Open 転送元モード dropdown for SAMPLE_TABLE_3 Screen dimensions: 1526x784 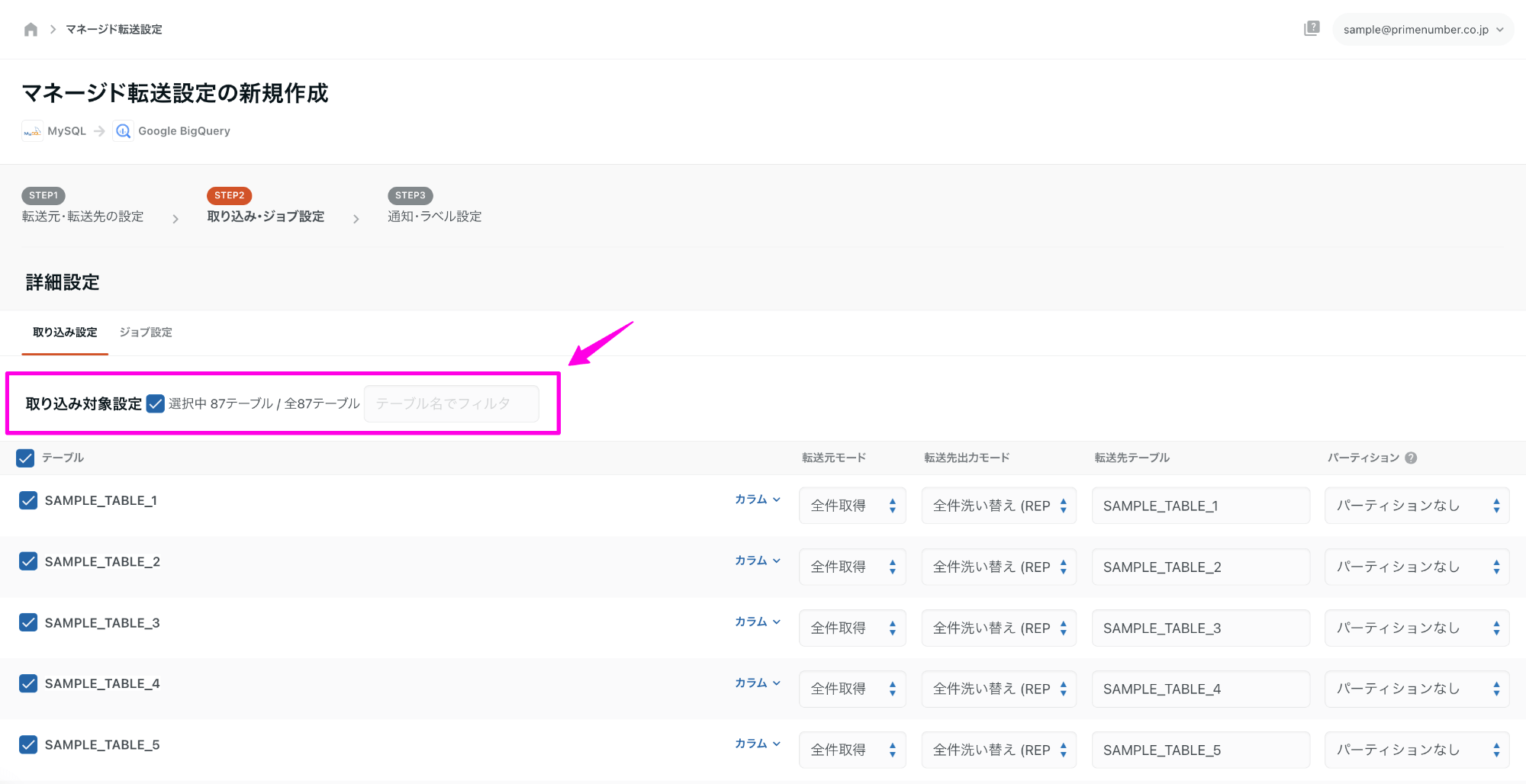coord(852,628)
